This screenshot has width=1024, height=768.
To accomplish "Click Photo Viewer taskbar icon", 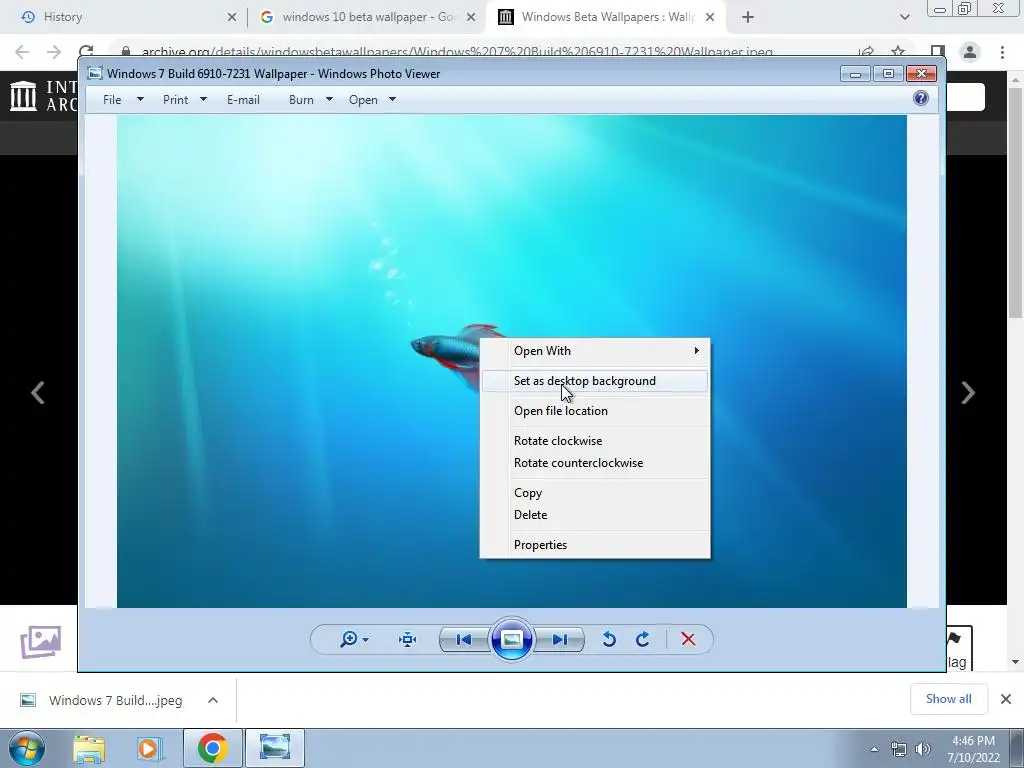I will 275,748.
